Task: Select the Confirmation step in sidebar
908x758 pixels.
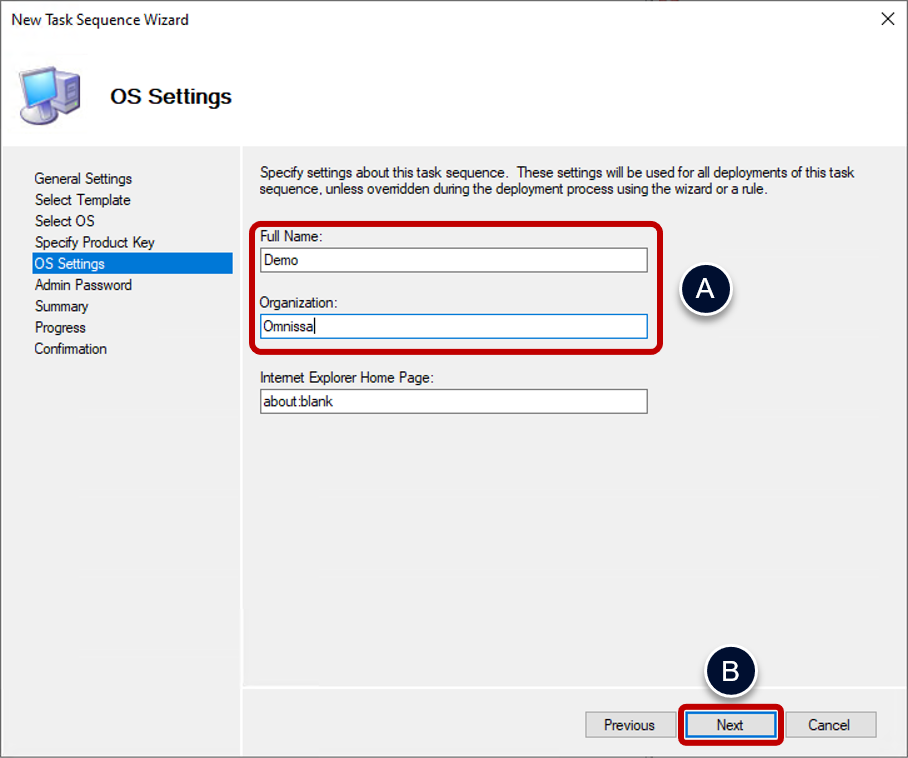Action: click(x=70, y=349)
